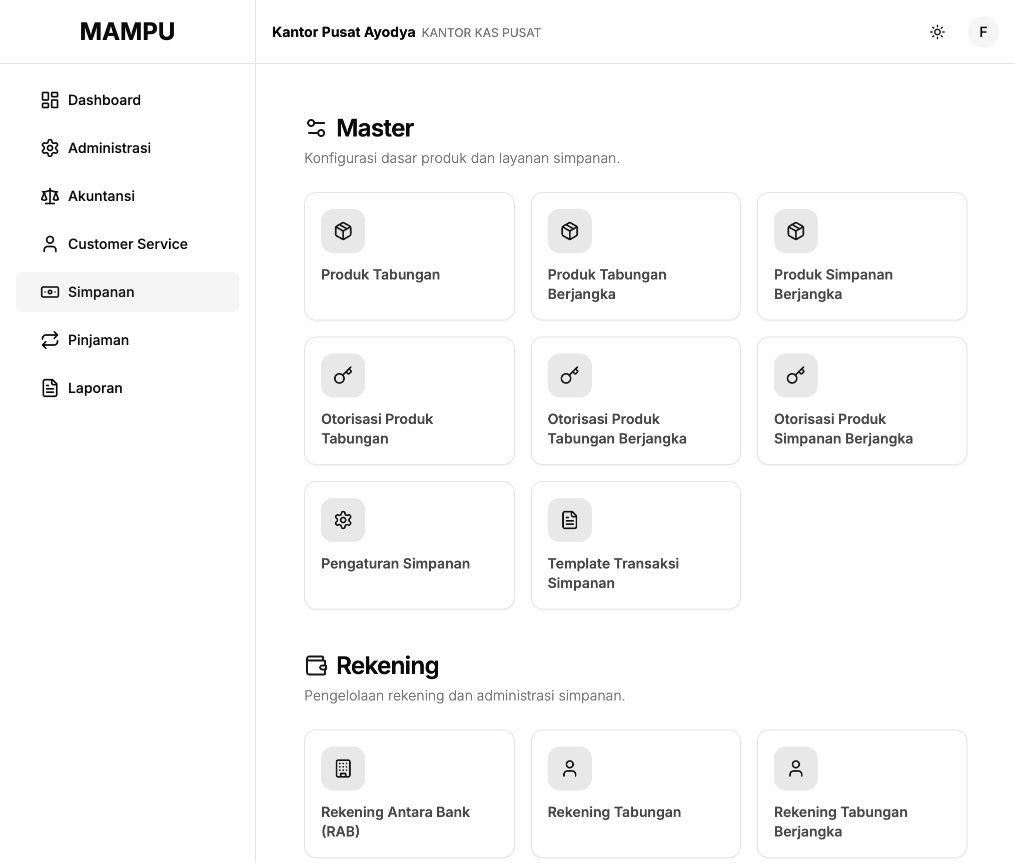1015x863 pixels.
Task: Click the KANTOR KAS PUSAT label
Action: pos(481,33)
